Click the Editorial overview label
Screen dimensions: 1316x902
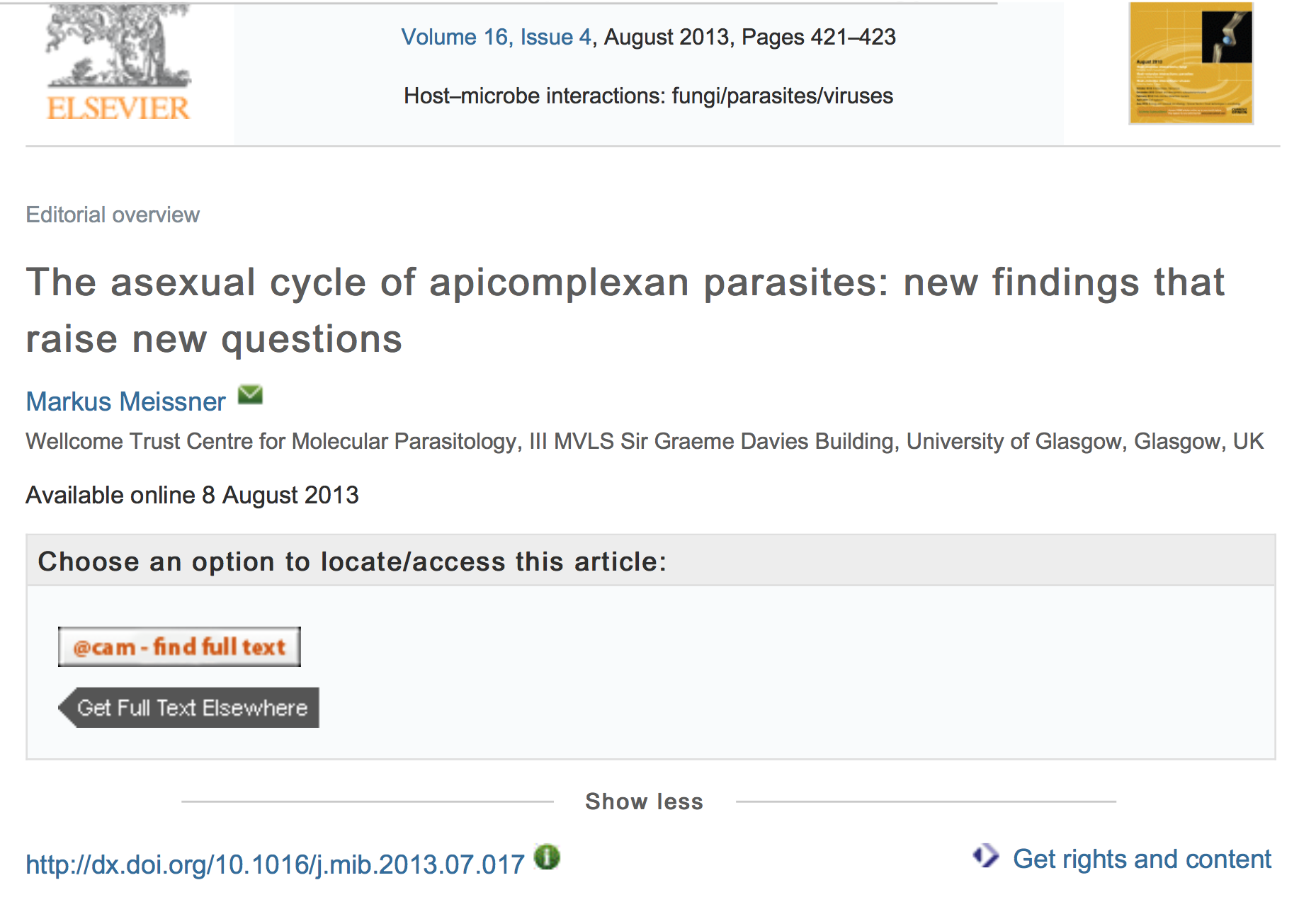113,215
